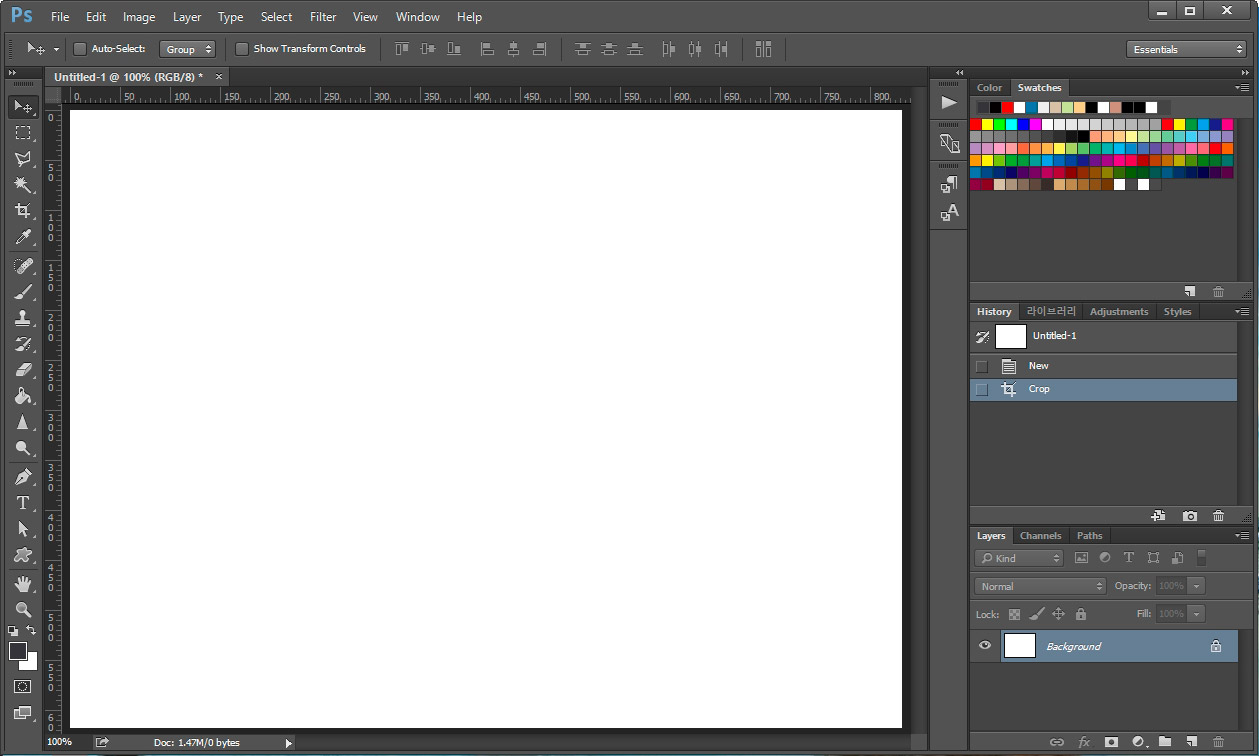The width and height of the screenshot is (1259, 756).
Task: Select the Crop tool in toolbox
Action: click(23, 210)
